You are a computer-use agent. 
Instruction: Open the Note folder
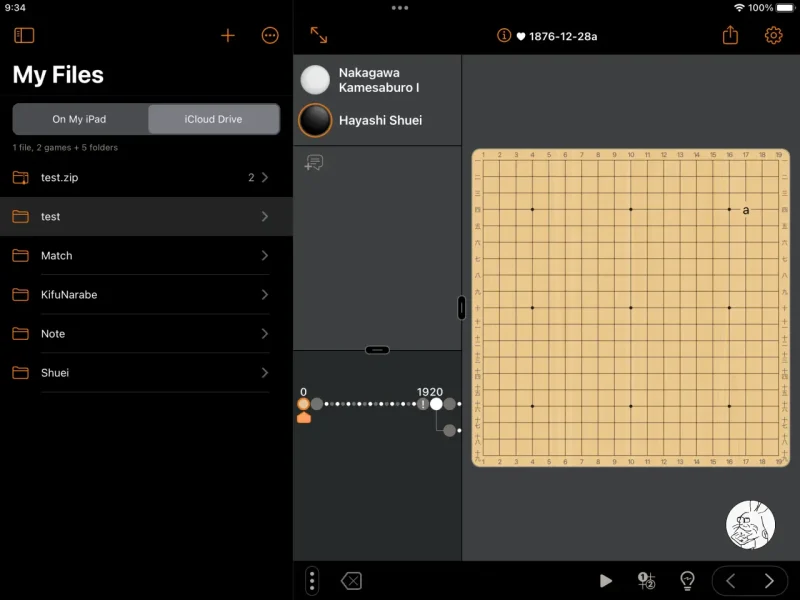pyautogui.click(x=146, y=334)
